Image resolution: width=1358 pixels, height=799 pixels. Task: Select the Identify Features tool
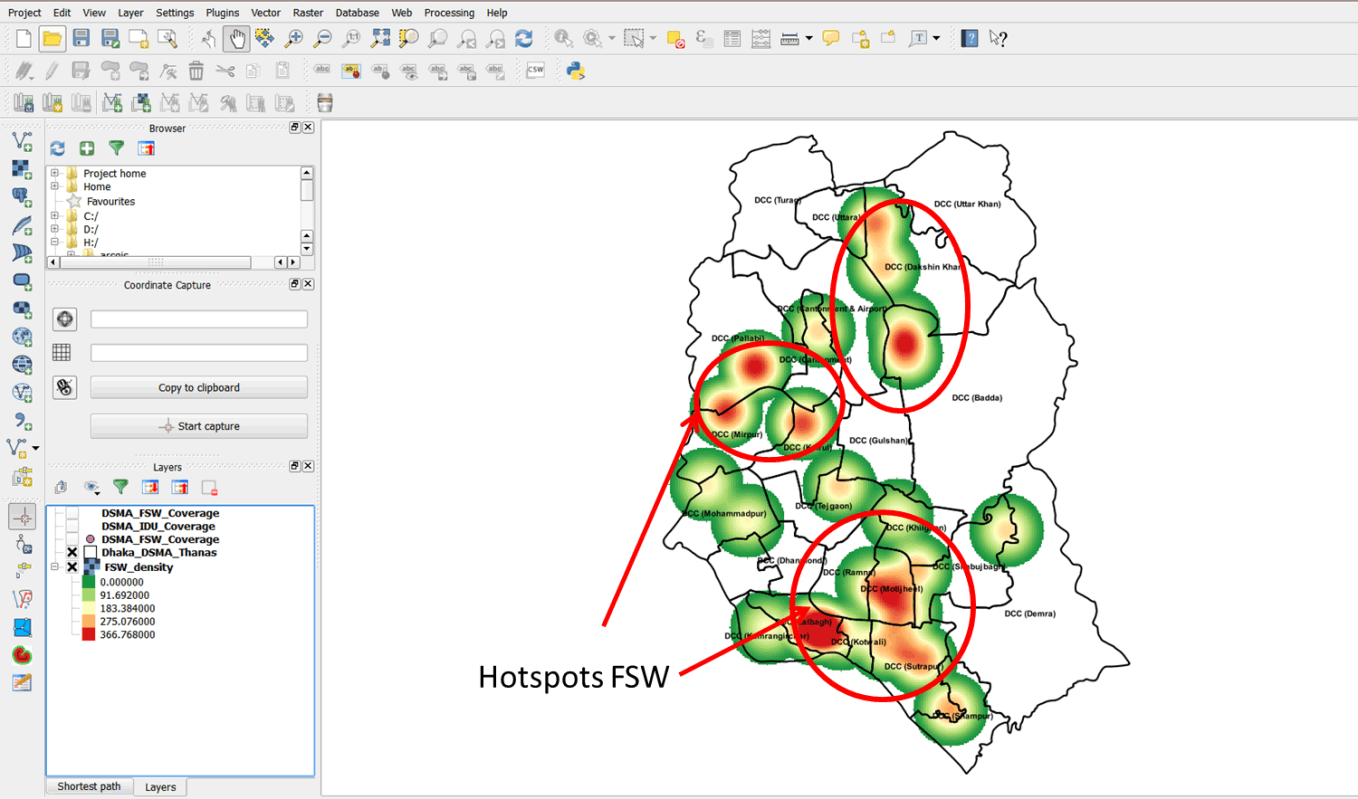click(564, 38)
